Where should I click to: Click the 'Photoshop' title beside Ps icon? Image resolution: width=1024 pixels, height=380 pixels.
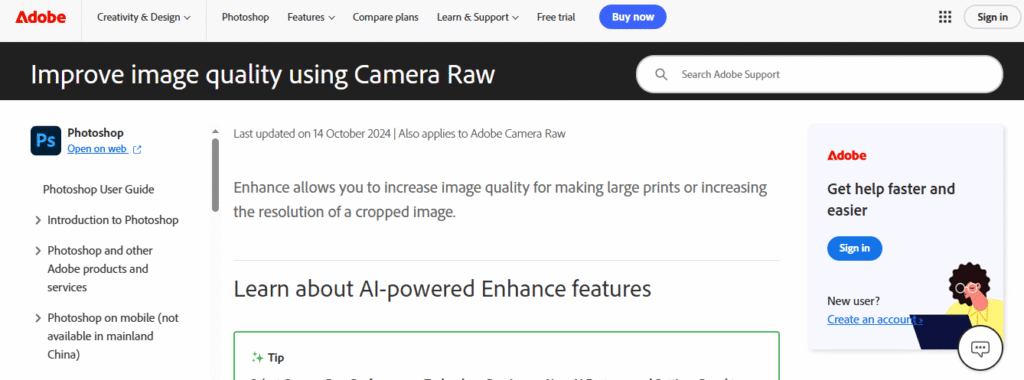point(95,133)
